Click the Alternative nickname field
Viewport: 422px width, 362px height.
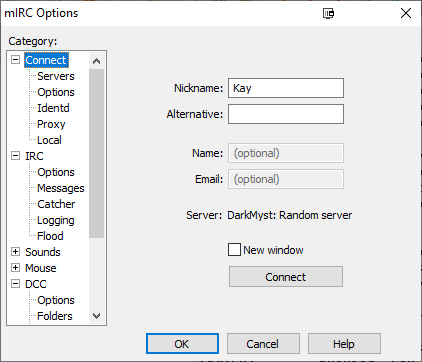(286, 114)
